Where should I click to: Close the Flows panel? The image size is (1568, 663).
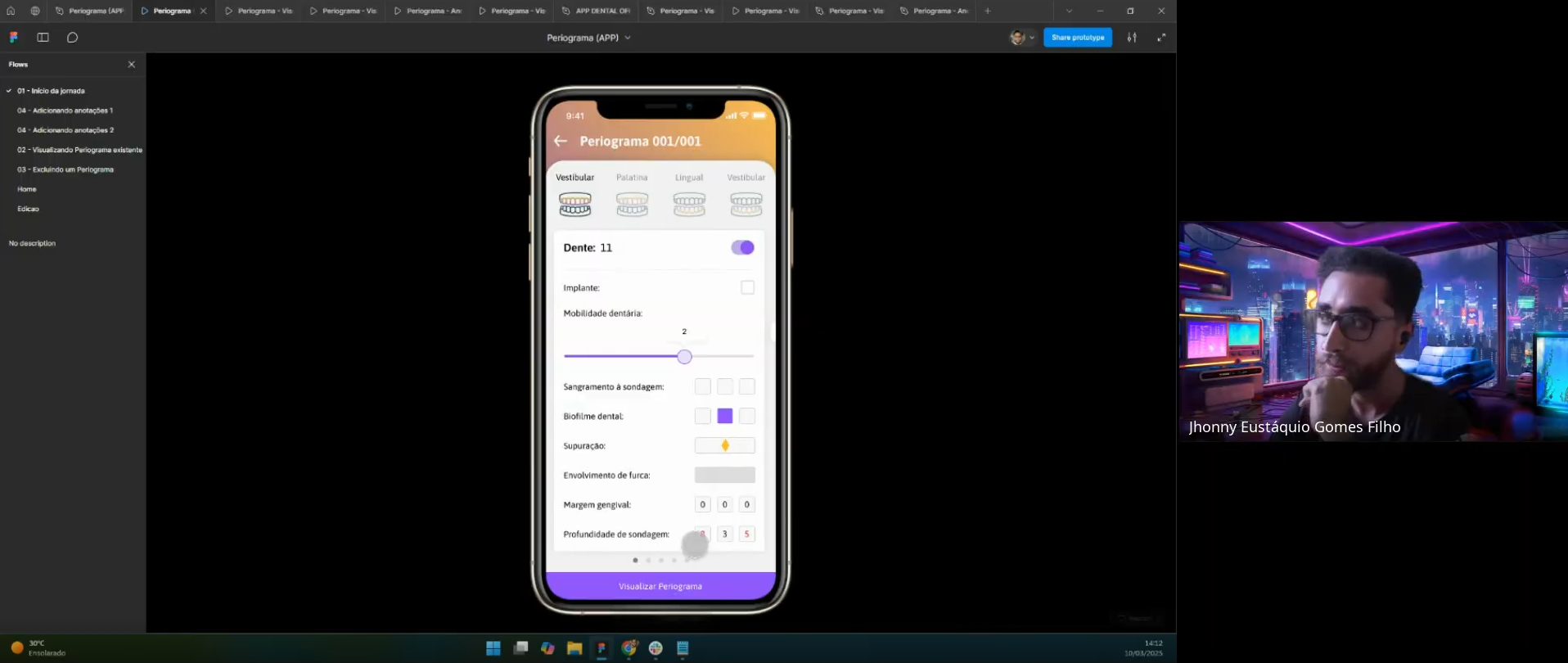pos(132,65)
